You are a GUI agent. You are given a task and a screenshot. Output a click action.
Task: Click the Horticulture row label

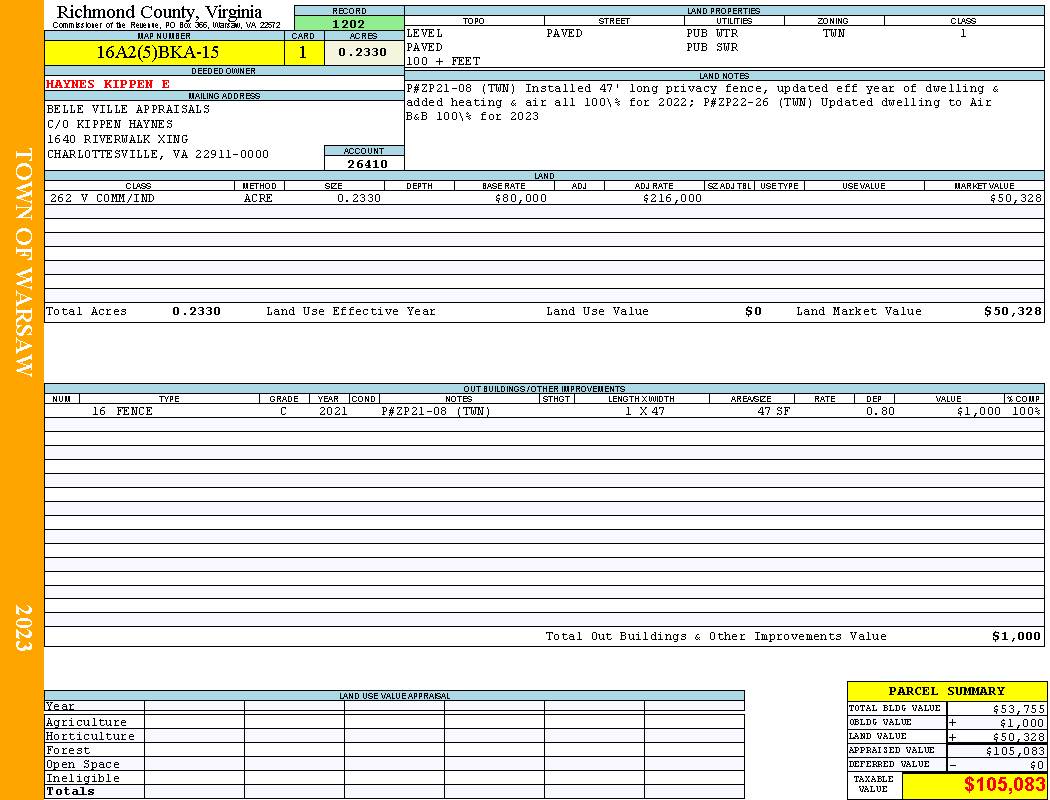(90, 736)
